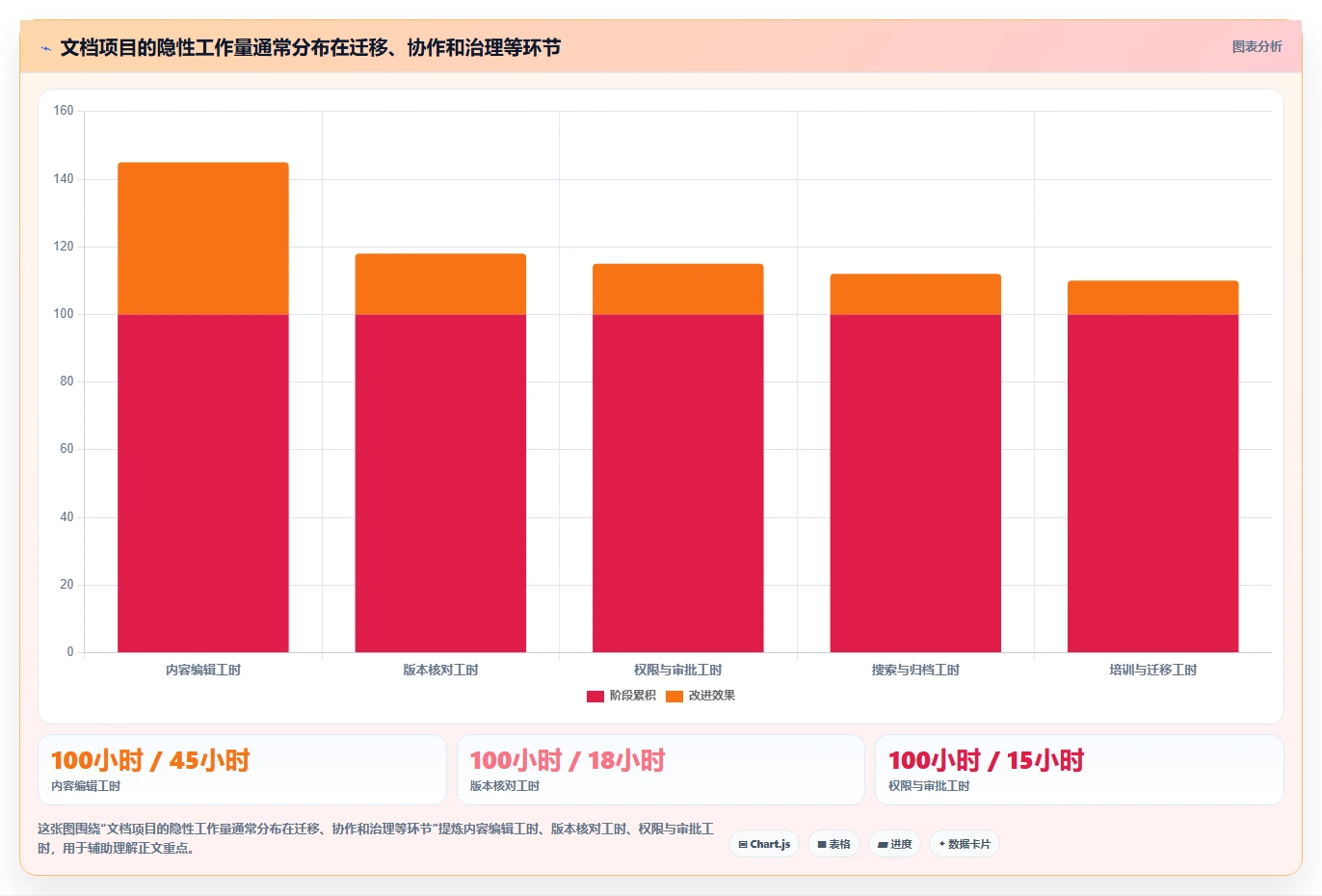Click the 内容编辑工时 axis label
The image size is (1322, 896).
coord(203,670)
